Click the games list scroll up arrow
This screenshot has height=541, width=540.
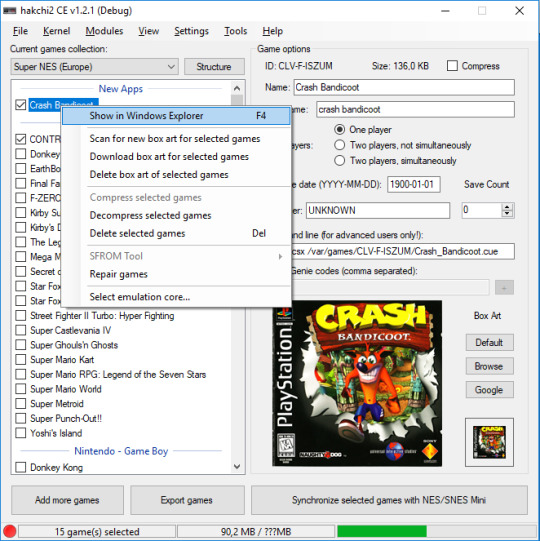(x=237, y=88)
